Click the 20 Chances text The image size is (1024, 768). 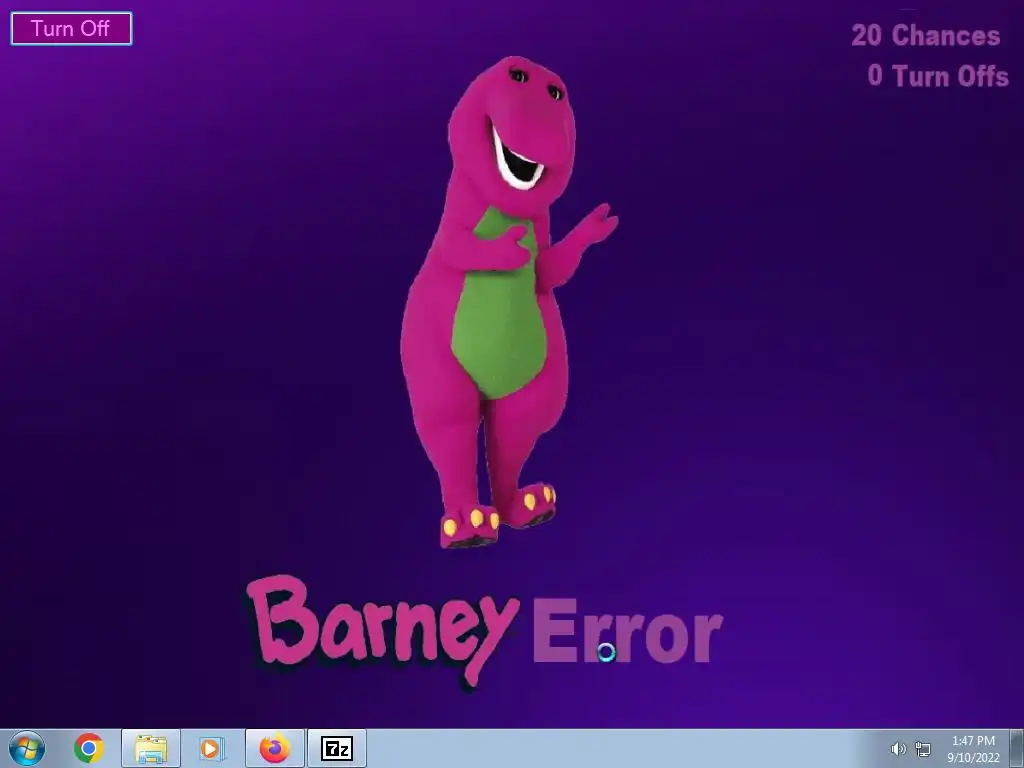925,35
